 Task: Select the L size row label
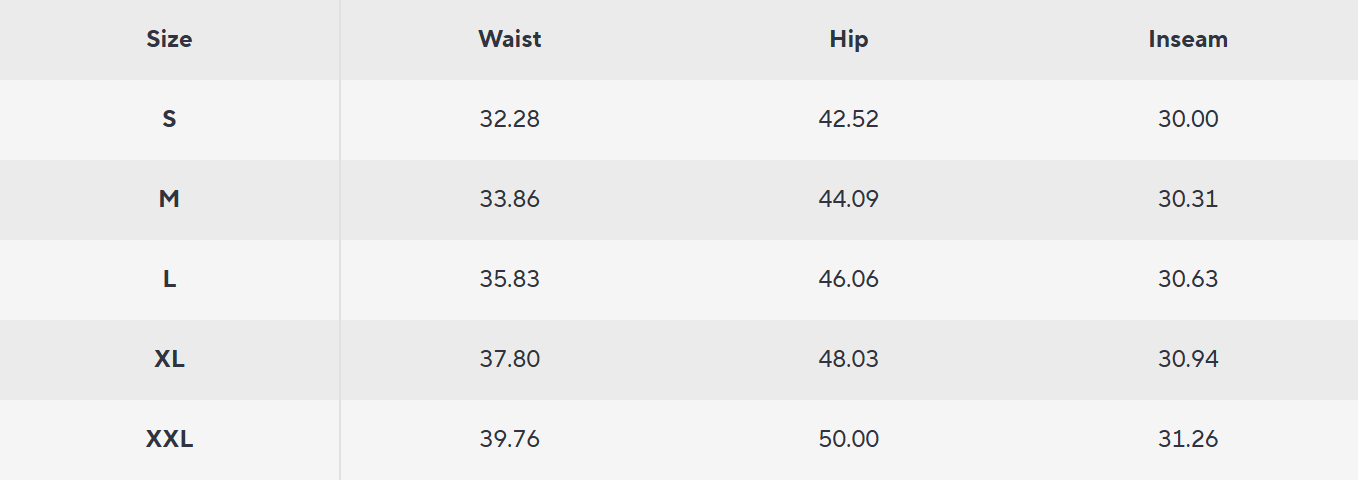point(169,279)
